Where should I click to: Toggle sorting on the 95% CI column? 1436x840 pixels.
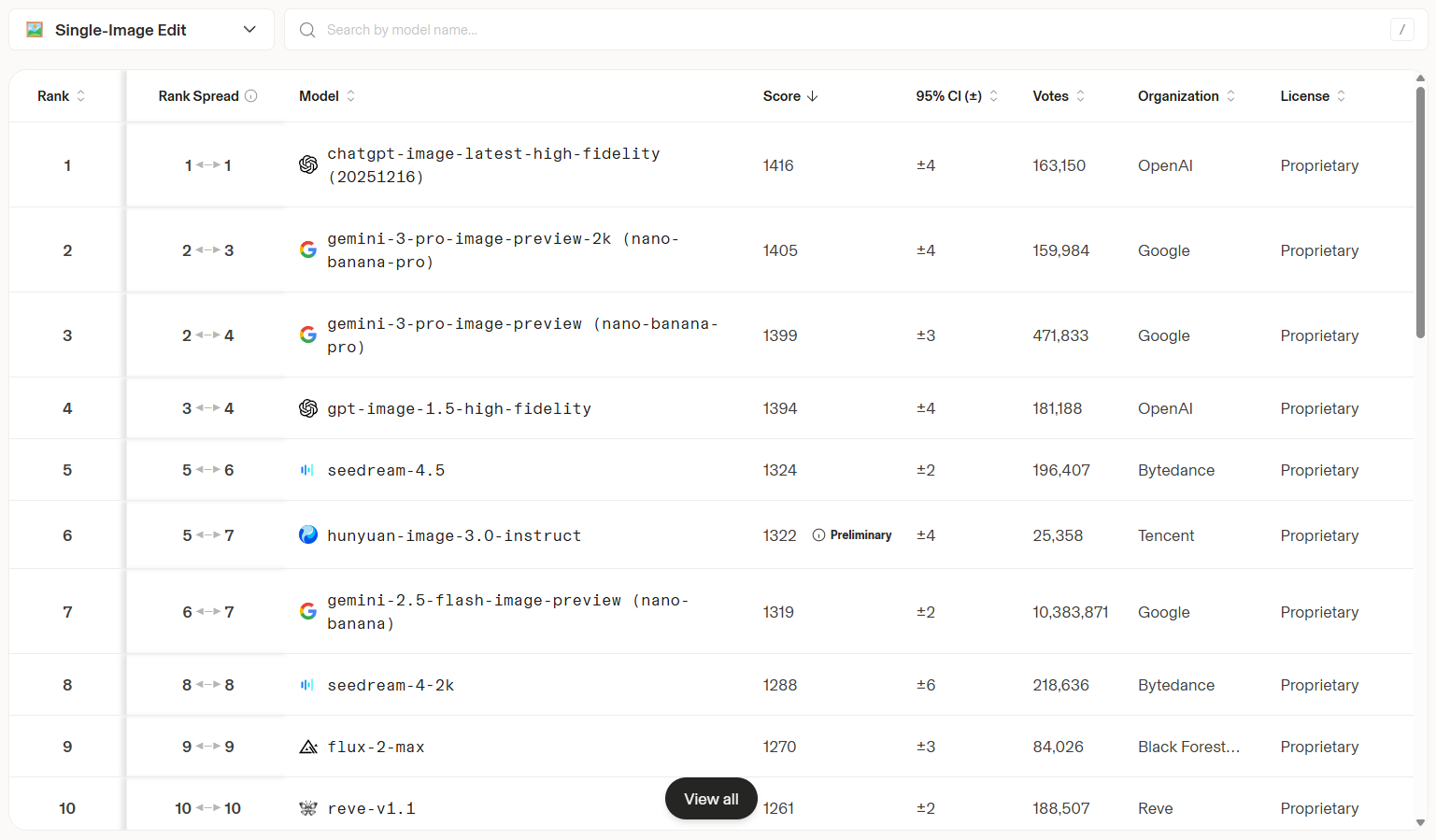[x=957, y=96]
